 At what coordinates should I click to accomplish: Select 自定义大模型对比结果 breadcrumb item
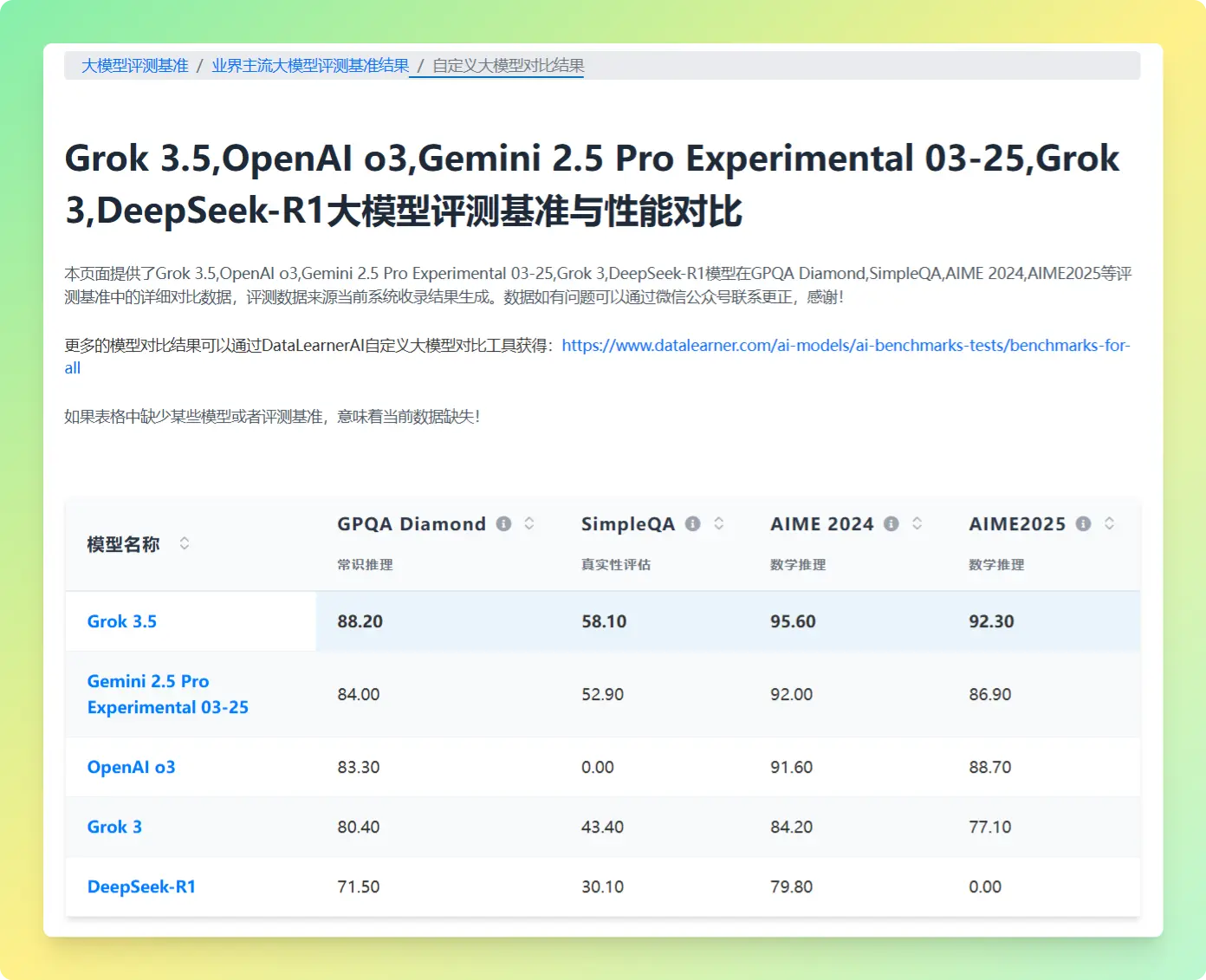pos(509,66)
